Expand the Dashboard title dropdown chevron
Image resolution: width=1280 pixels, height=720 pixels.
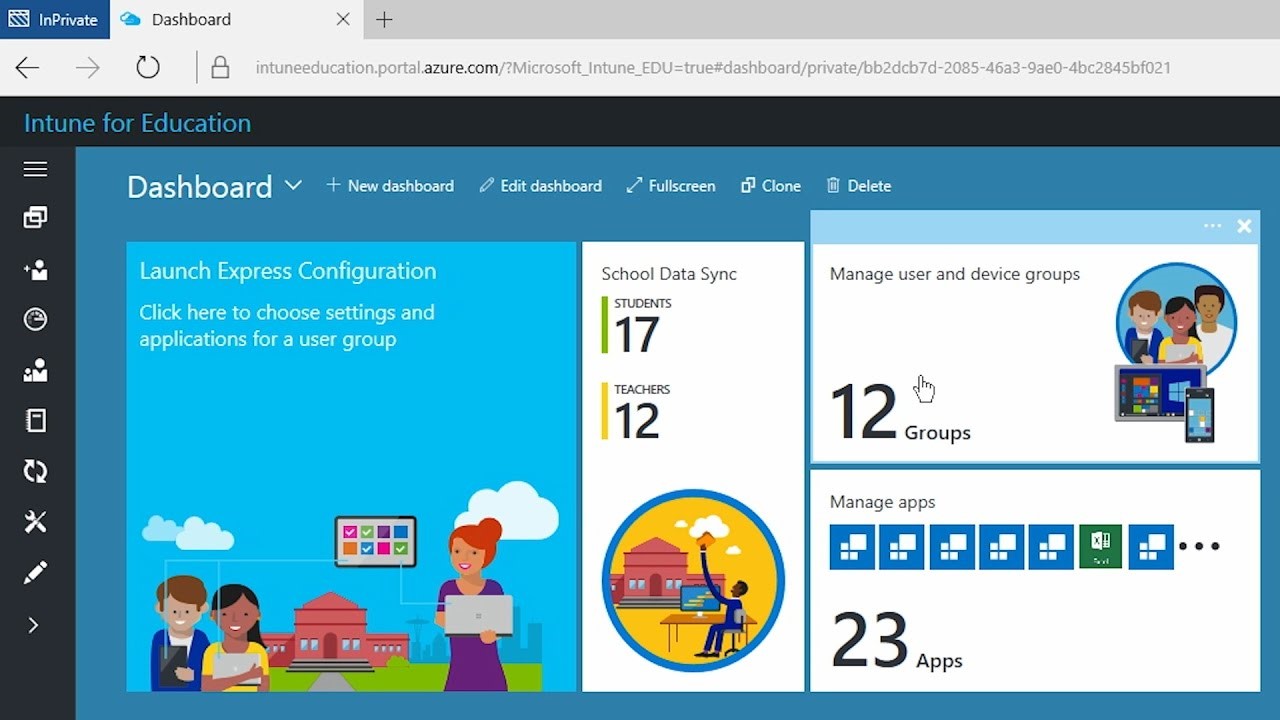(293, 185)
